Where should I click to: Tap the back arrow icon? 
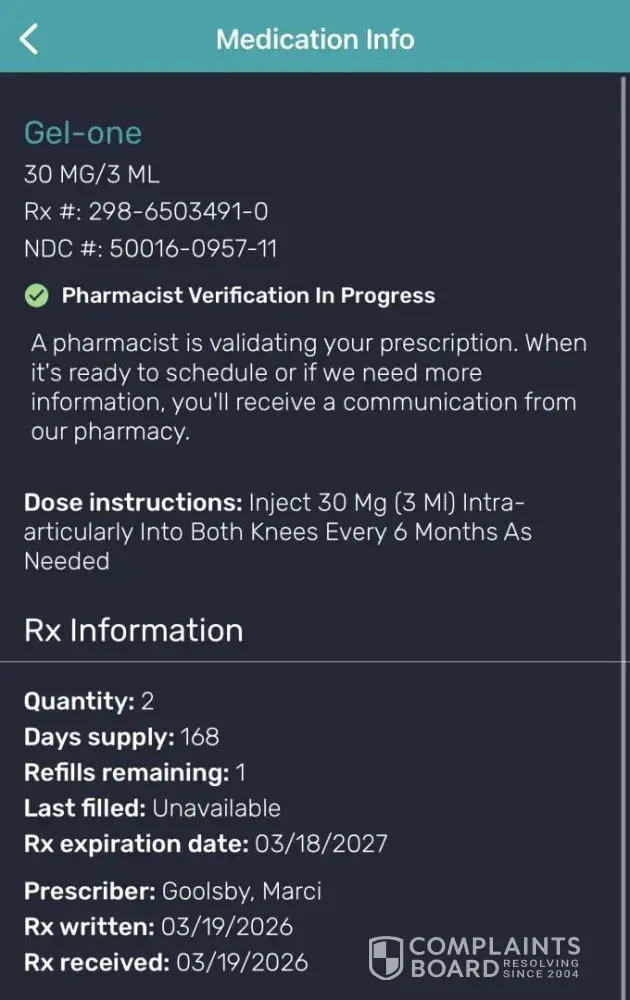coord(29,39)
